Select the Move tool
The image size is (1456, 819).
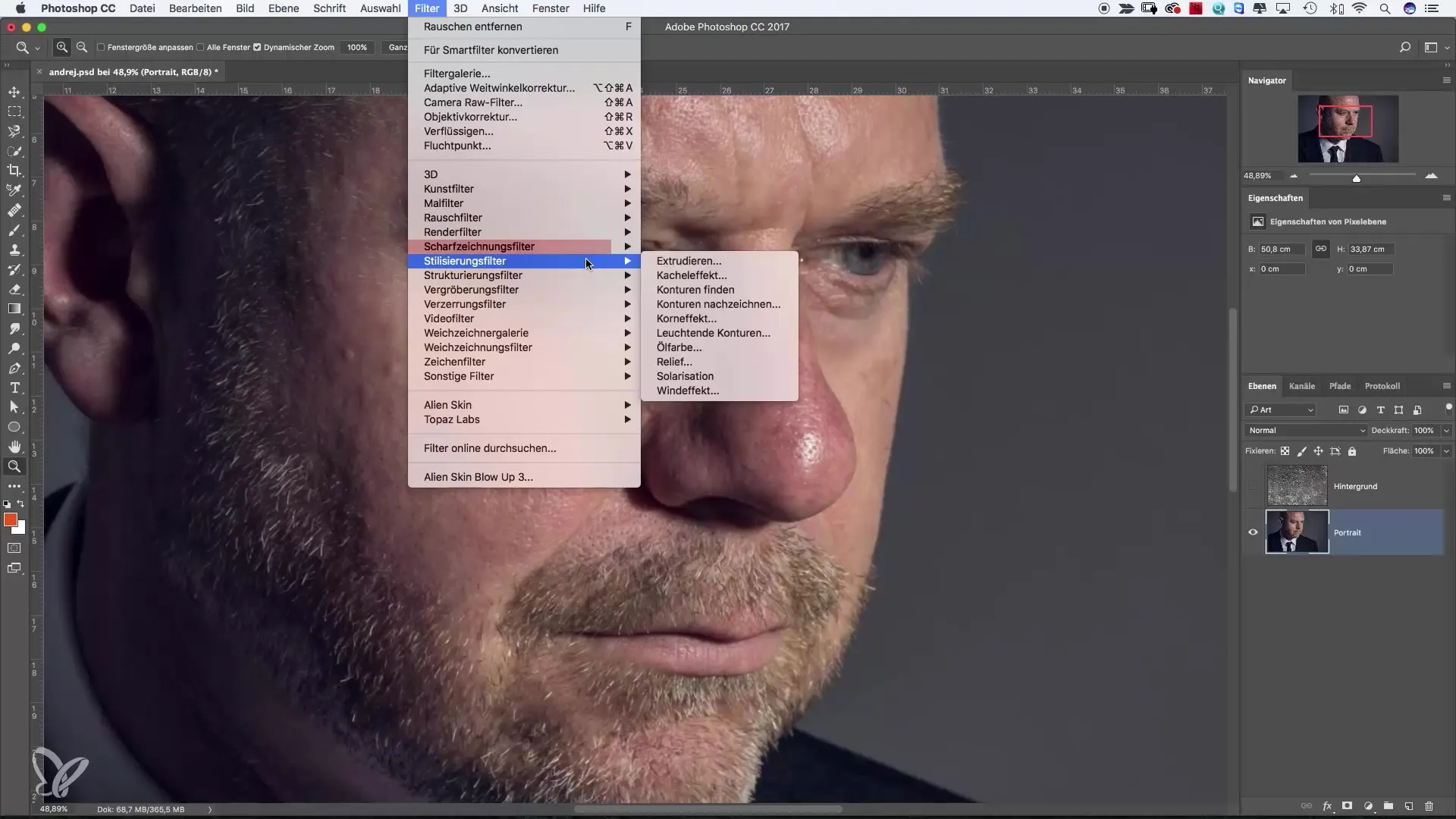tap(14, 92)
